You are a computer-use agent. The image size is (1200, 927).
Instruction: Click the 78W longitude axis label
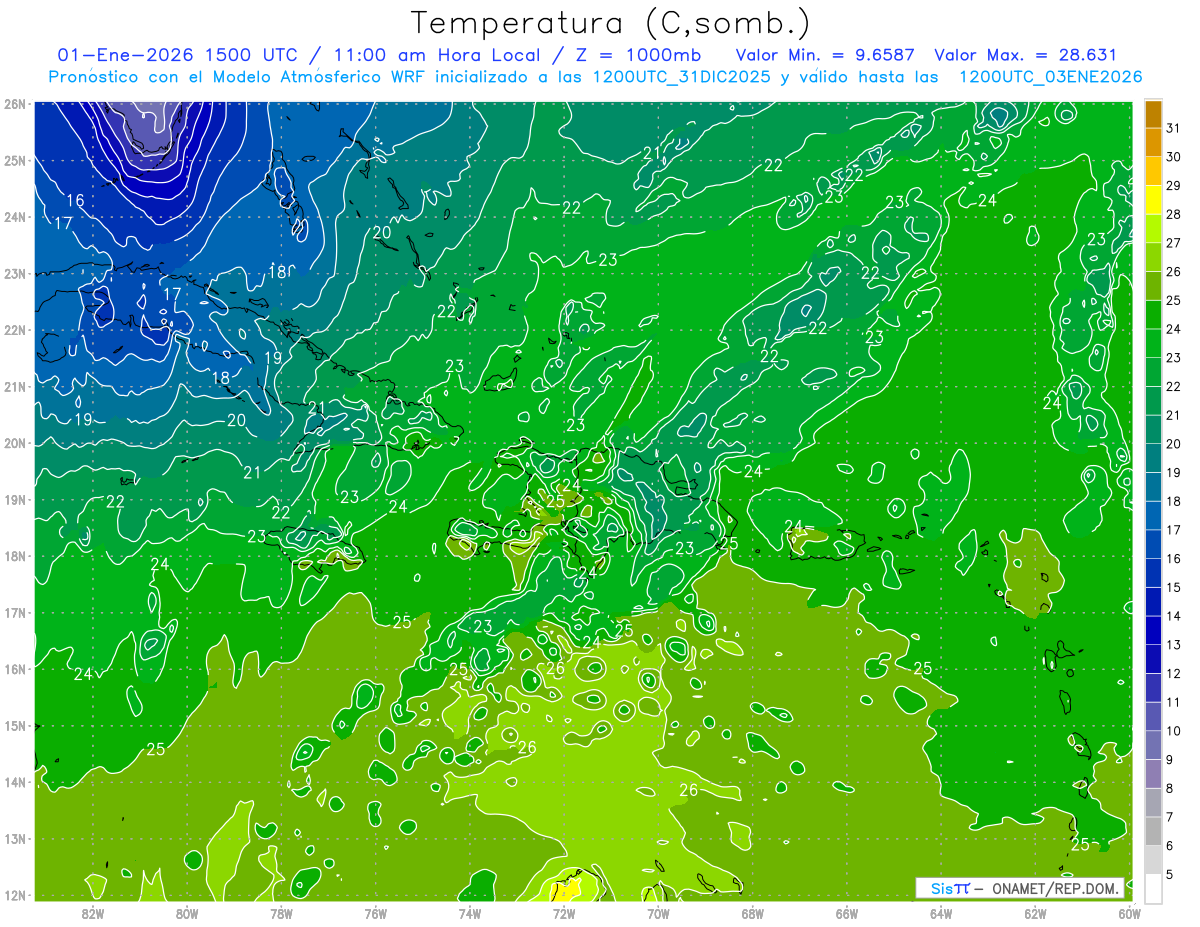pyautogui.click(x=281, y=913)
